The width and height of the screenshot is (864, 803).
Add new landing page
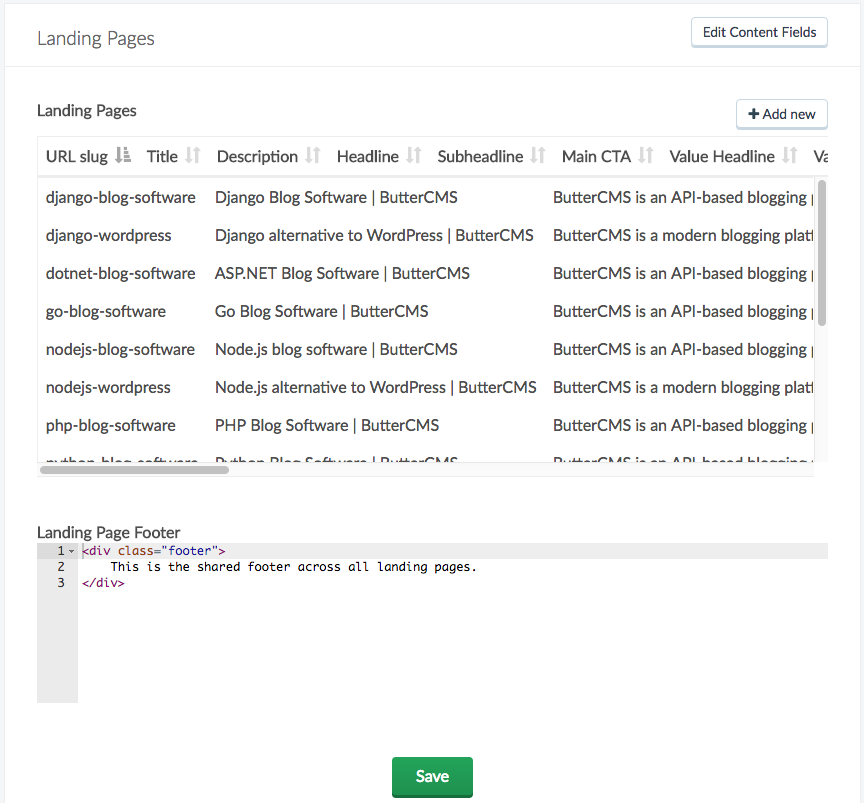(x=781, y=114)
